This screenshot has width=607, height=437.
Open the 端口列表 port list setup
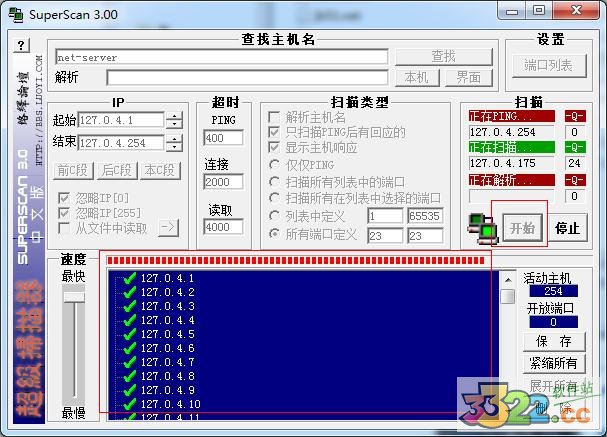(x=549, y=65)
